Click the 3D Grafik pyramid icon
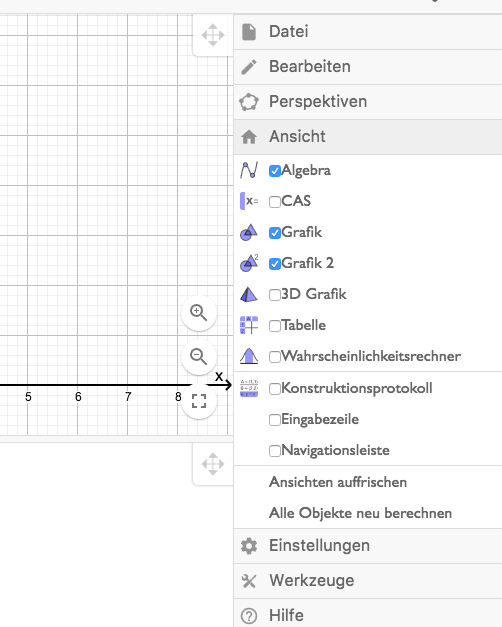The image size is (502, 627). [x=249, y=295]
